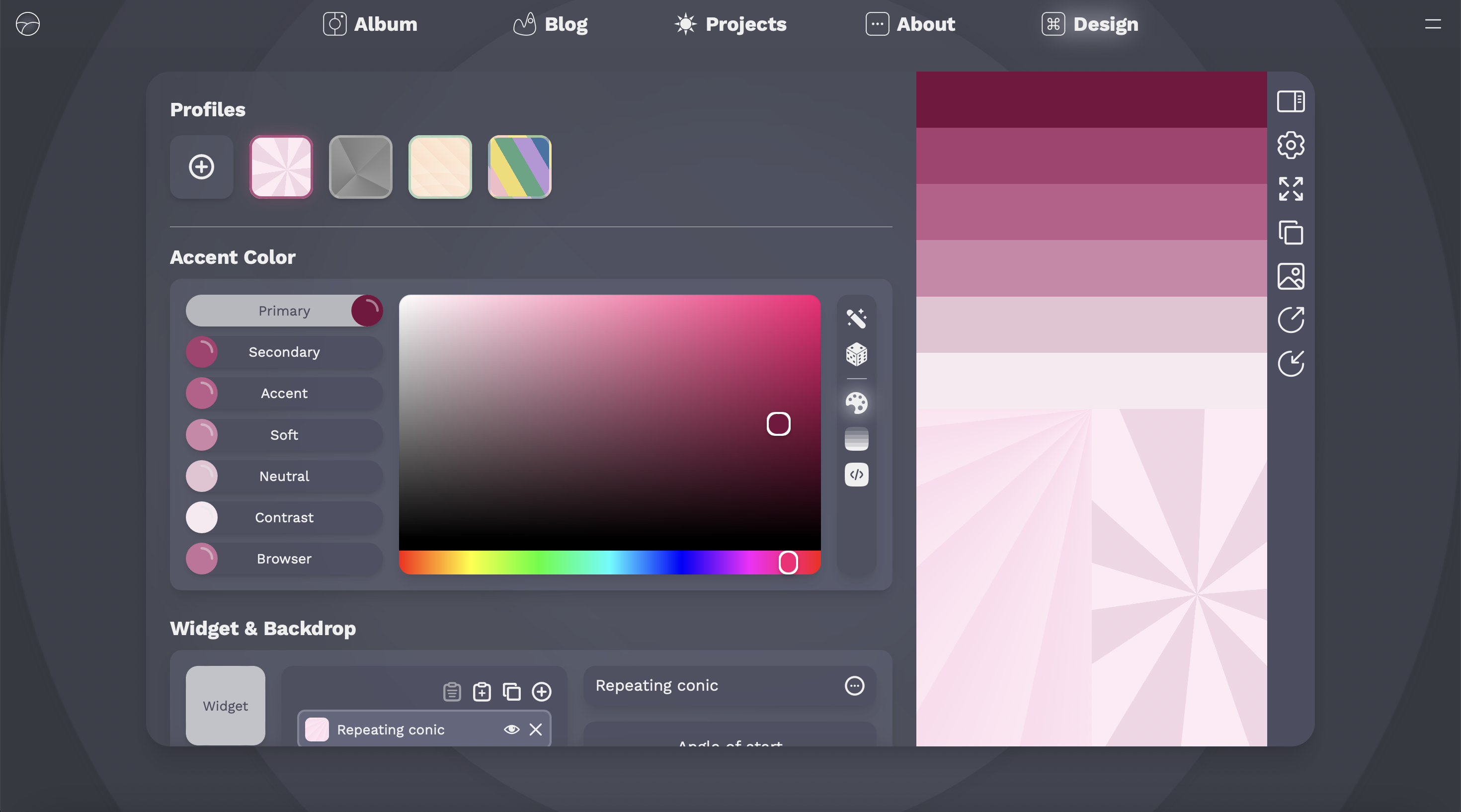Click the settings gear in right sidebar
Image resolution: width=1461 pixels, height=812 pixels.
(1292, 145)
